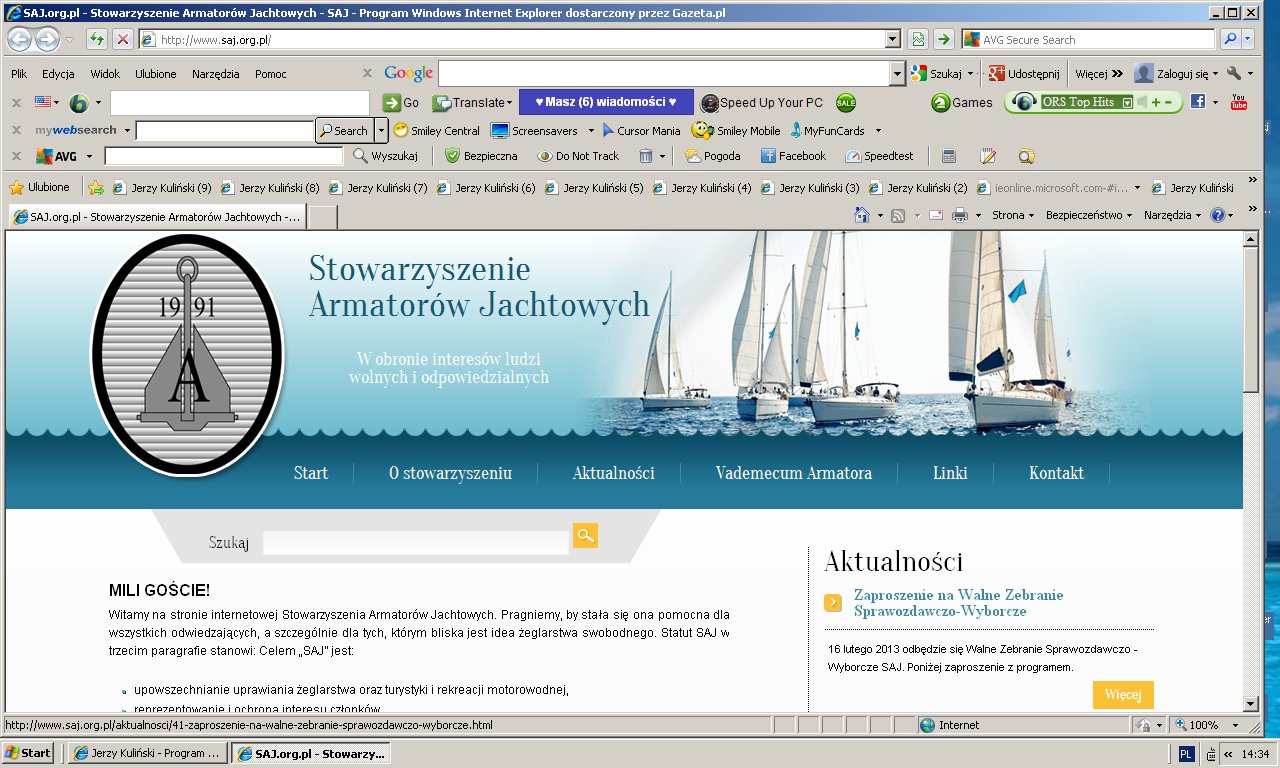Open the zoom level 100% dropdown
1280x768 pixels.
point(1235,725)
